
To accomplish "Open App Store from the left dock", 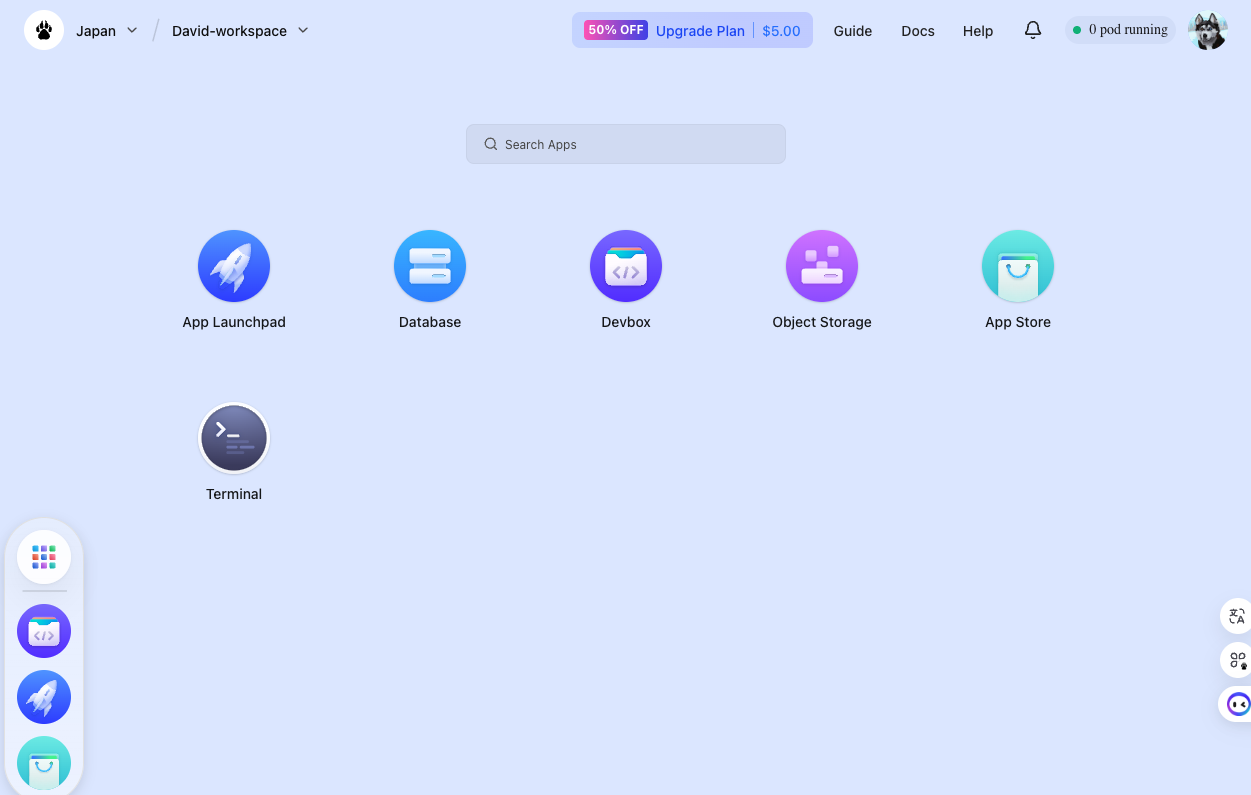I will pyautogui.click(x=44, y=763).
